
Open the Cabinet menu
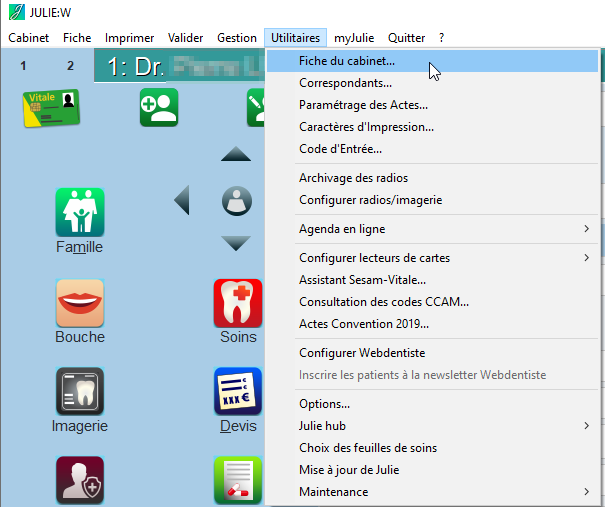29,38
